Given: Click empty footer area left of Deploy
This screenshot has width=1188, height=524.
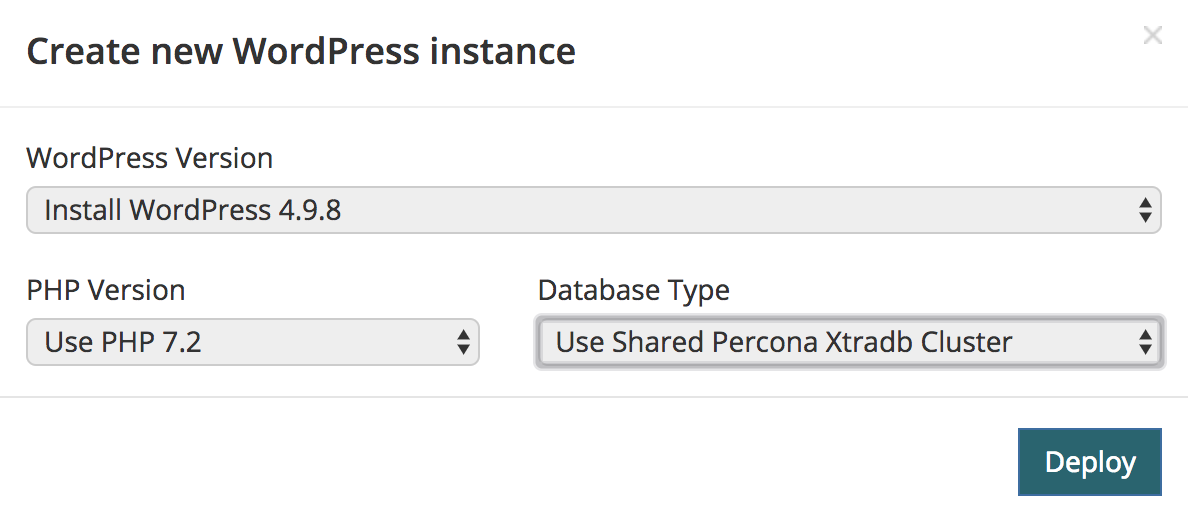Looking at the screenshot, I should coord(500,462).
